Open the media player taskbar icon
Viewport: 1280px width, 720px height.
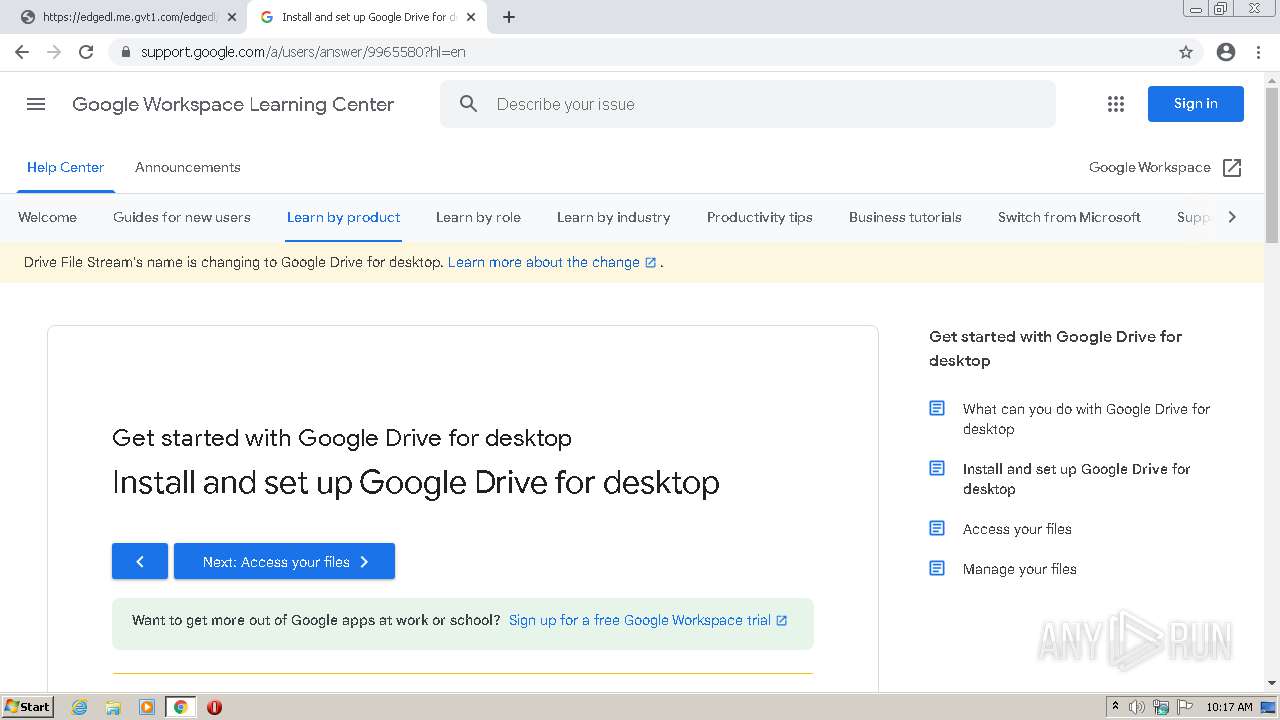tap(147, 707)
